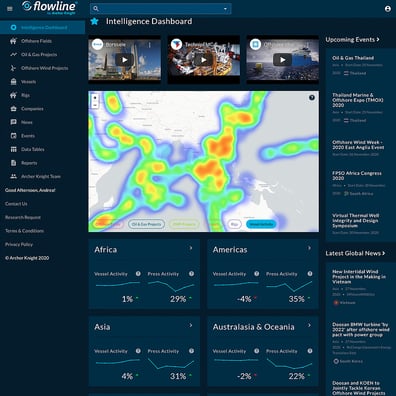The height and width of the screenshot is (396, 396).
Task: Click the map help question icon
Action: [x=312, y=98]
